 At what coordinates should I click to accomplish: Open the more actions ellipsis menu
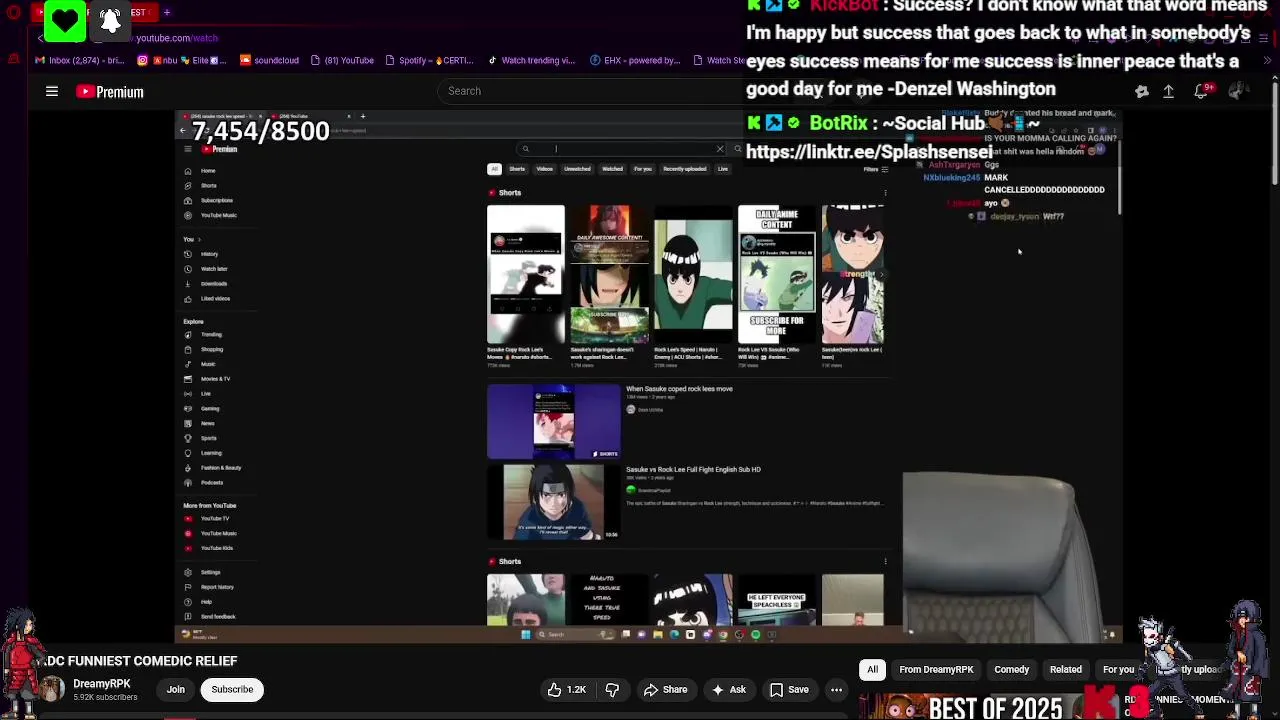(836, 689)
